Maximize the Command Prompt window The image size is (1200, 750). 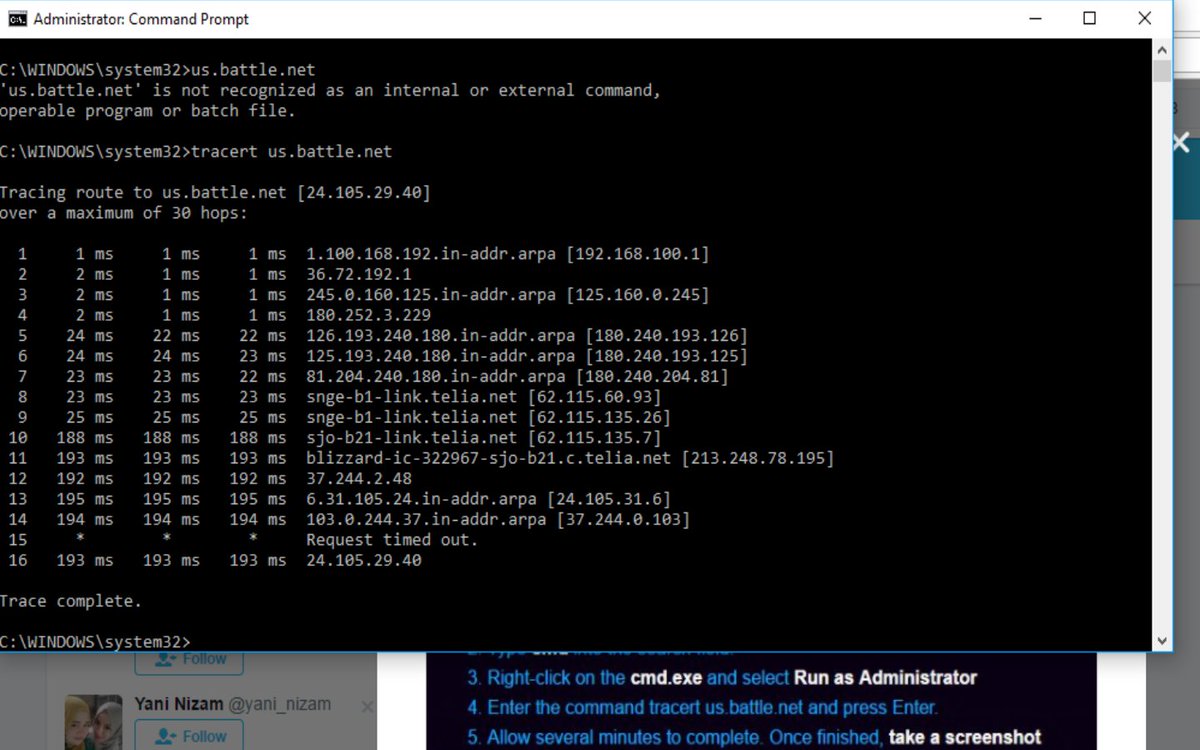1090,19
